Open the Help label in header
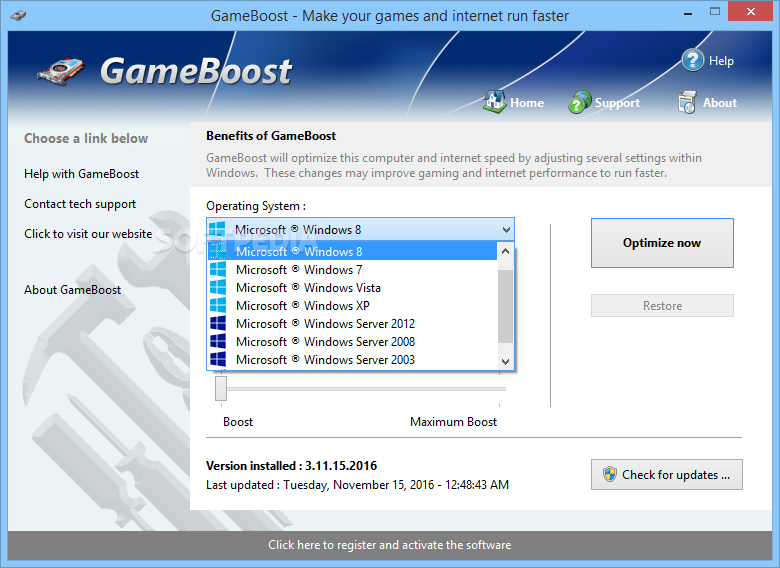 pyautogui.click(x=721, y=61)
